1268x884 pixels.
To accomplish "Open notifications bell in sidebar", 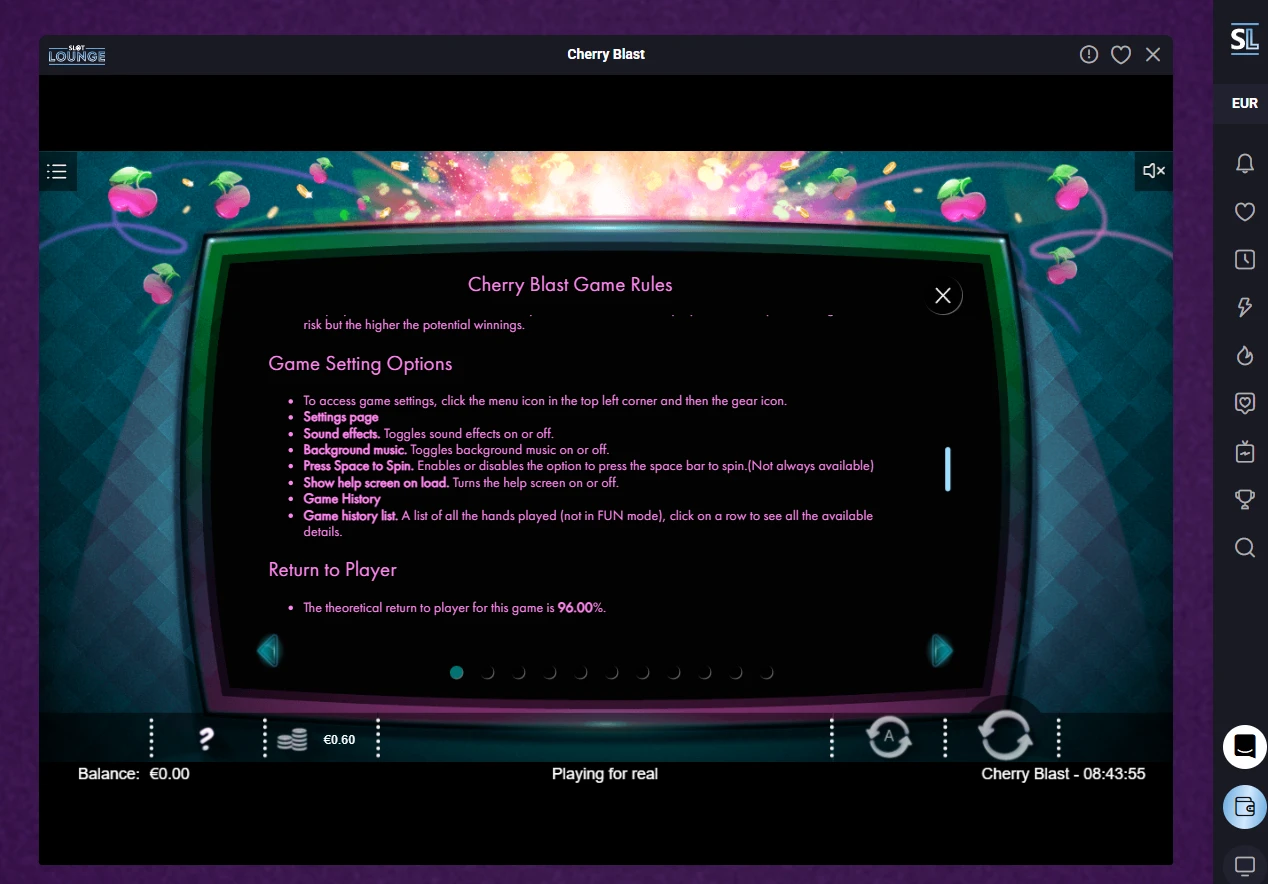I will click(1244, 164).
